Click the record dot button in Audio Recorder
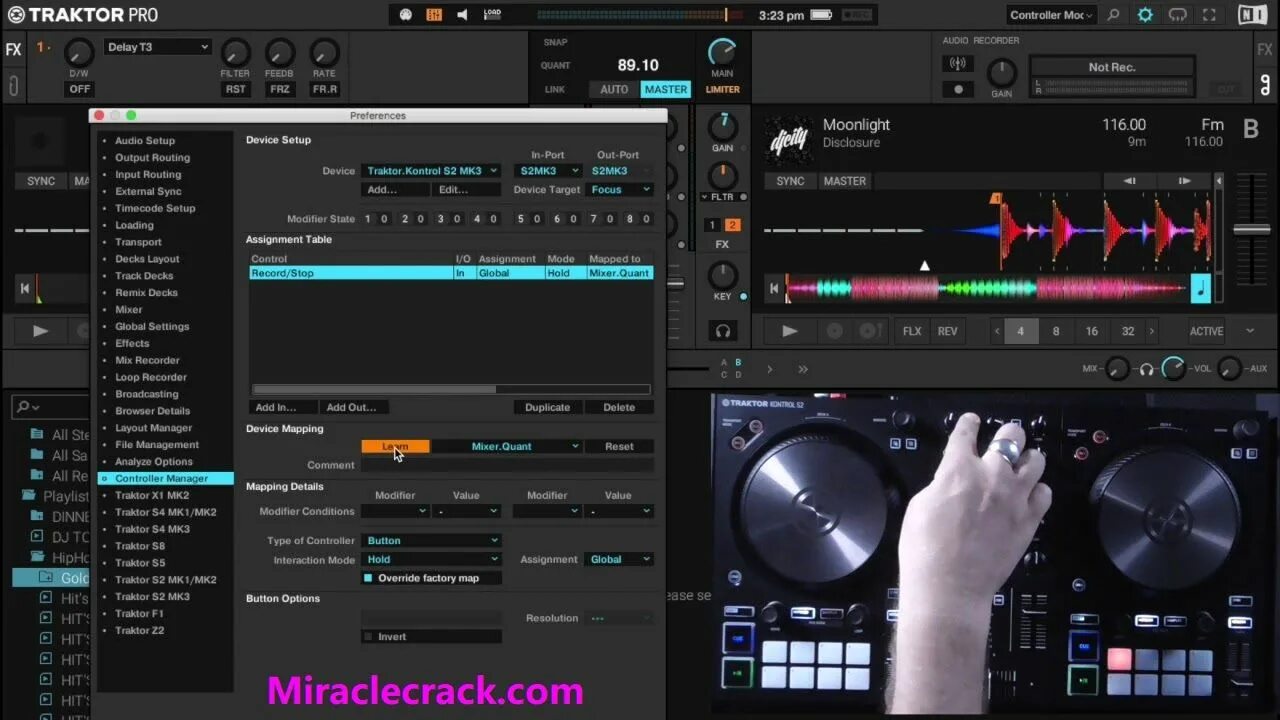This screenshot has height=720, width=1280. [x=958, y=89]
